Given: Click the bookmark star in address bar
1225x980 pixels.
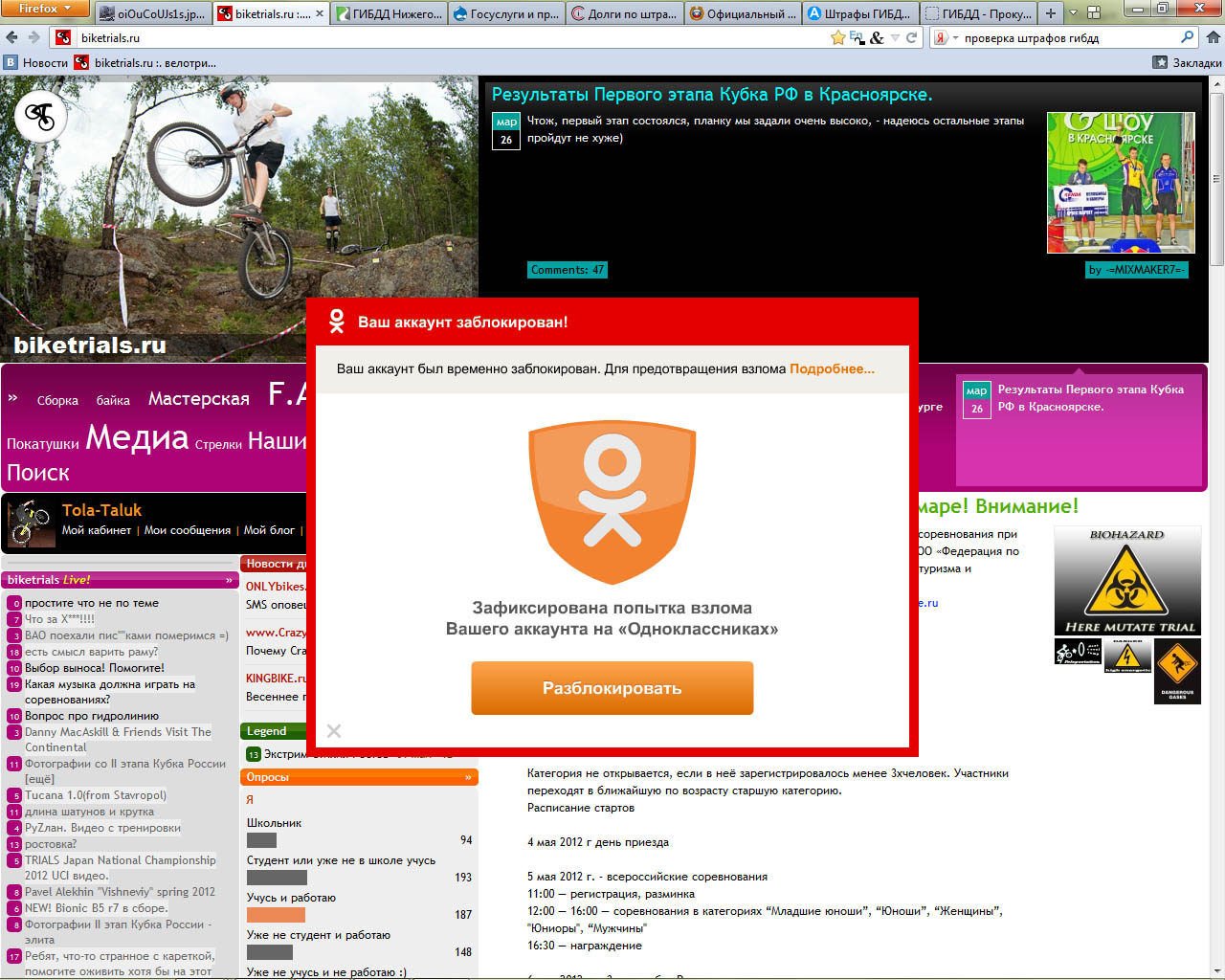Looking at the screenshot, I should (838, 37).
